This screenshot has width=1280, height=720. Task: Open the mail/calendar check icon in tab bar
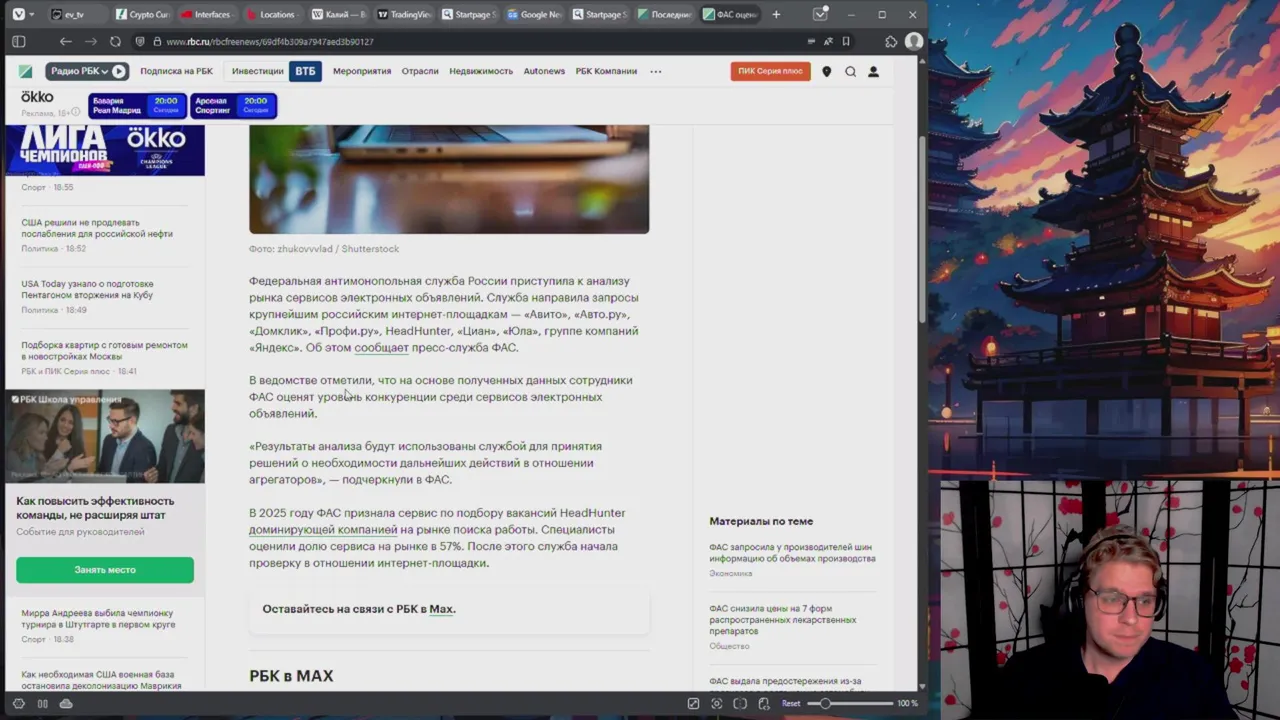[x=820, y=14]
